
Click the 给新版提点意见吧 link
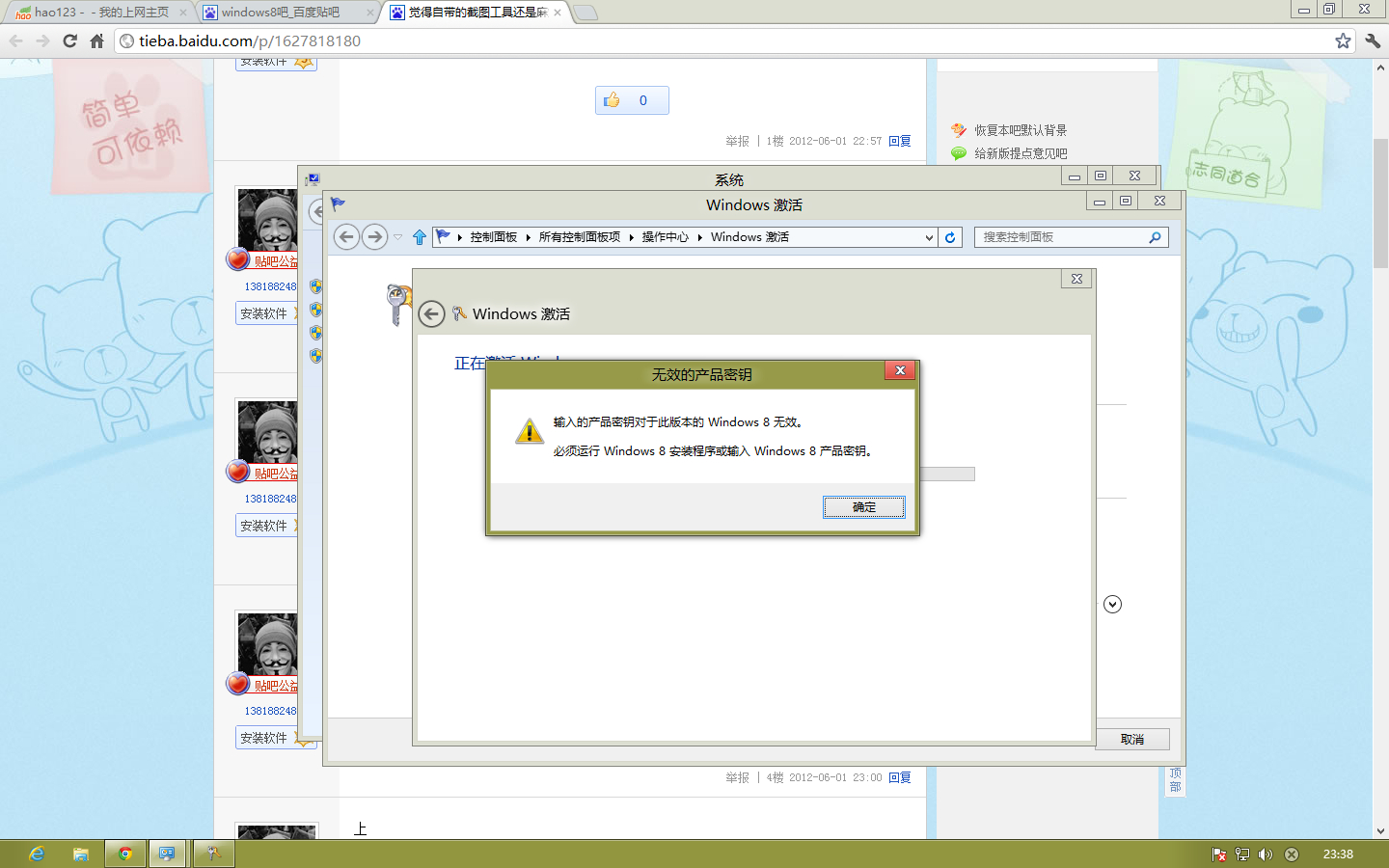(x=1021, y=153)
